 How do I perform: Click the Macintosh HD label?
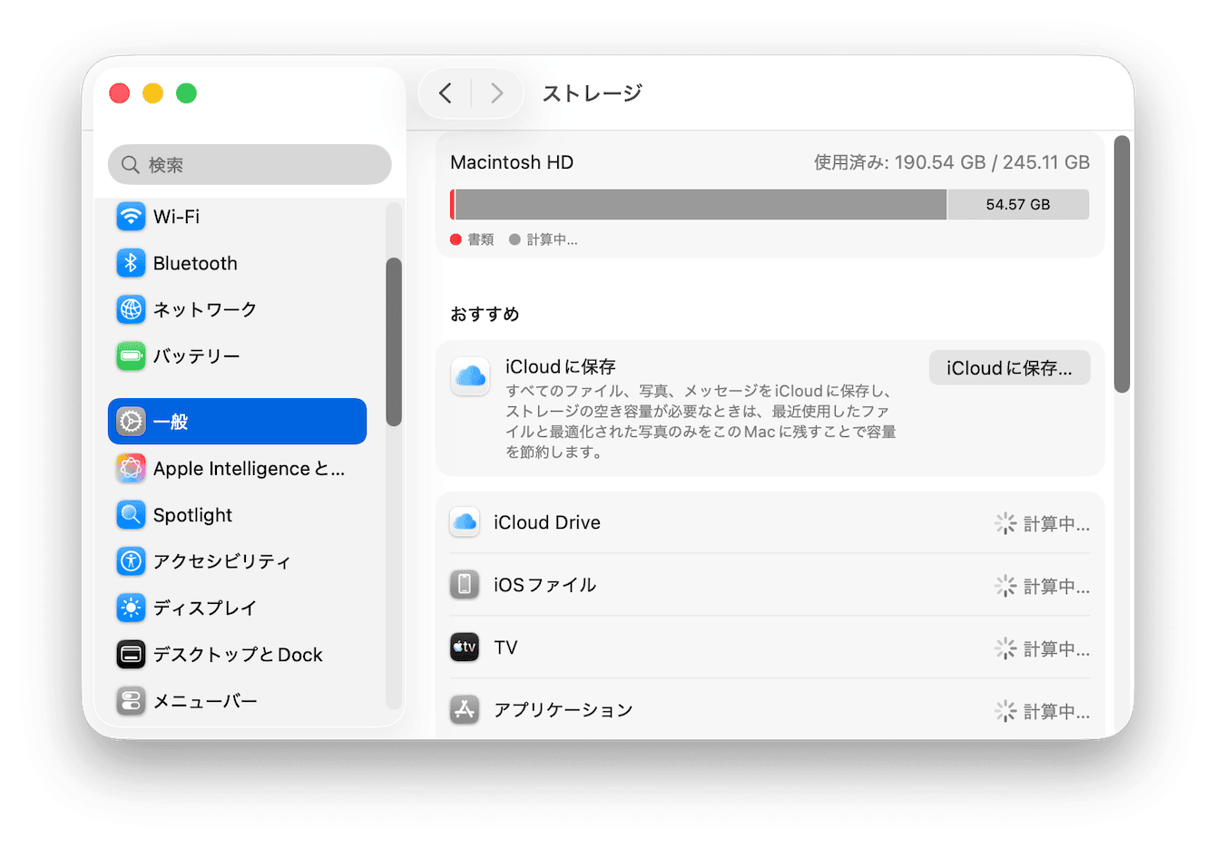[x=512, y=162]
